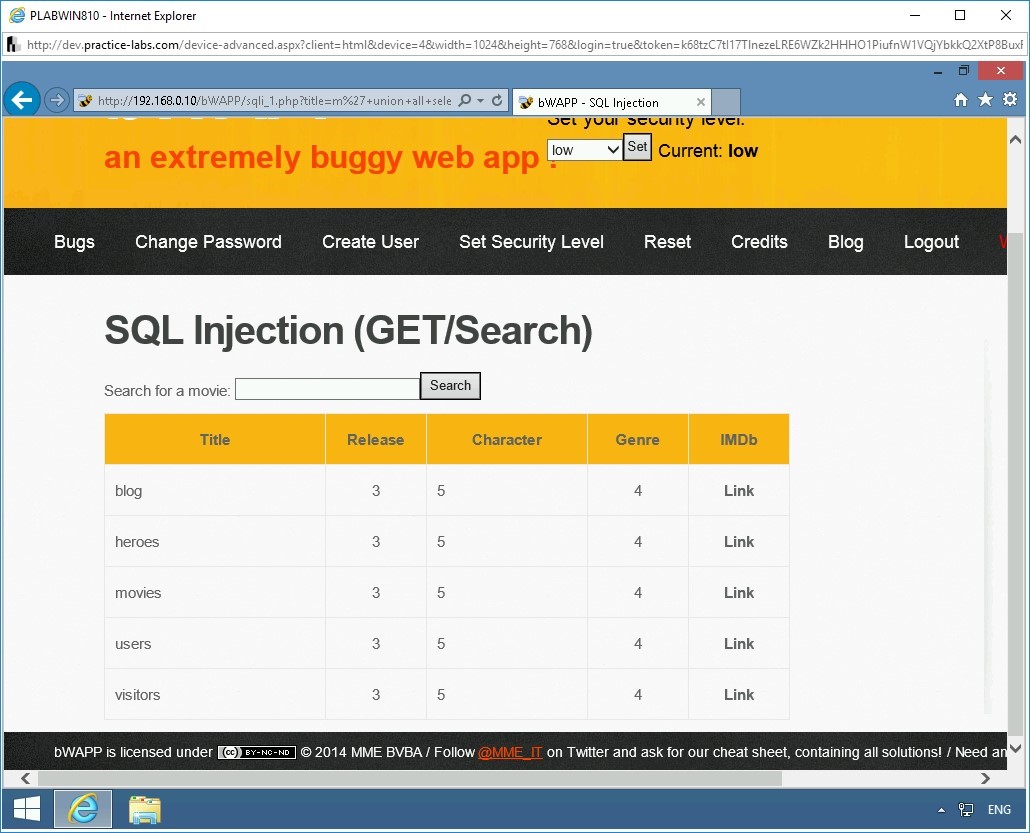1030x833 pixels.
Task: Open the address bar search suggestions dropdown arrow
Action: 480,101
